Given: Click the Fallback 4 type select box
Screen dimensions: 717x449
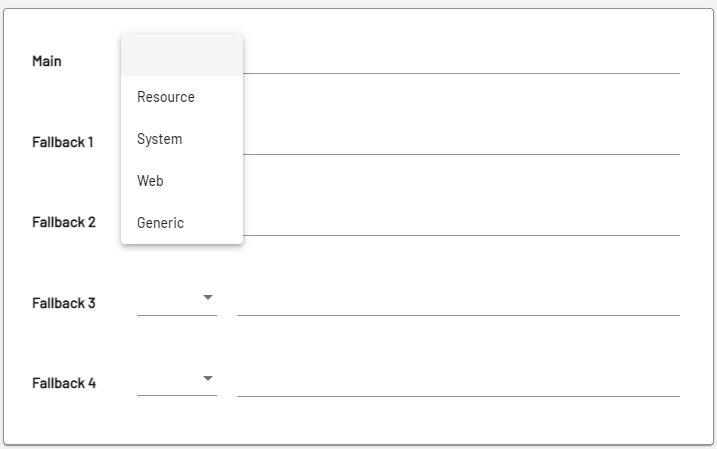Looking at the screenshot, I should pyautogui.click(x=170, y=381).
